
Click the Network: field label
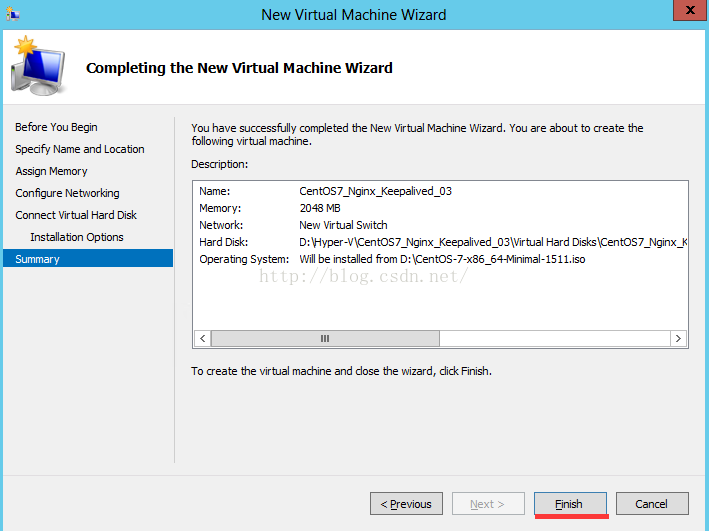221,225
